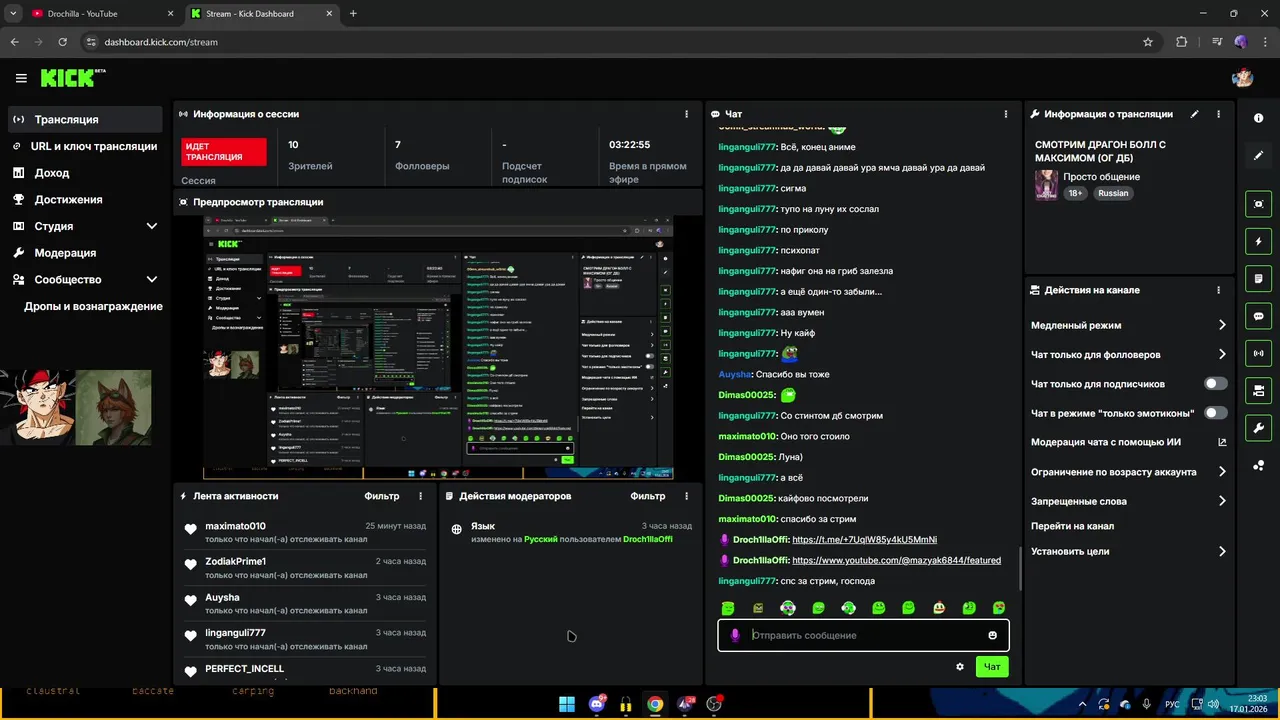
Task: Click the browser address bar URL
Action: click(160, 42)
